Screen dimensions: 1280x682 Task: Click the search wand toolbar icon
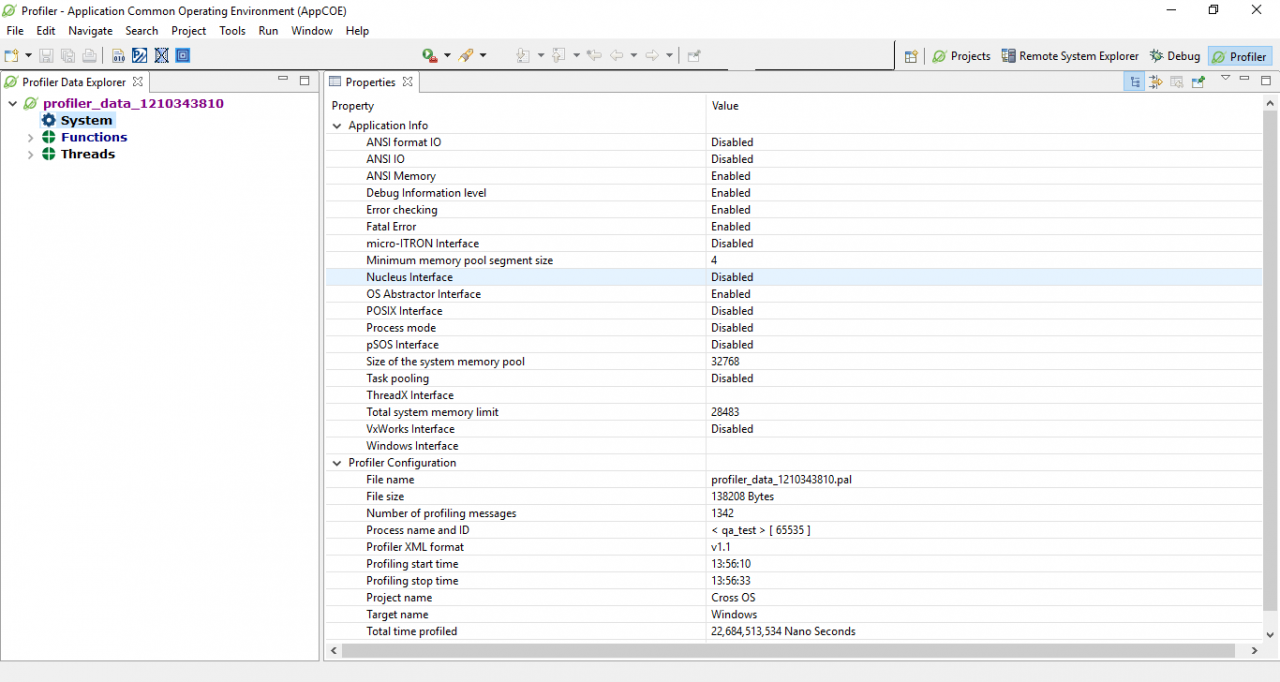coord(466,55)
